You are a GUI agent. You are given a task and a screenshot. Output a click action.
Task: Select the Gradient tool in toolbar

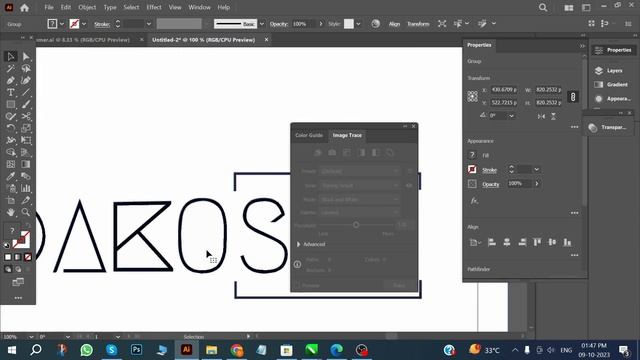pyautogui.click(x=26, y=164)
